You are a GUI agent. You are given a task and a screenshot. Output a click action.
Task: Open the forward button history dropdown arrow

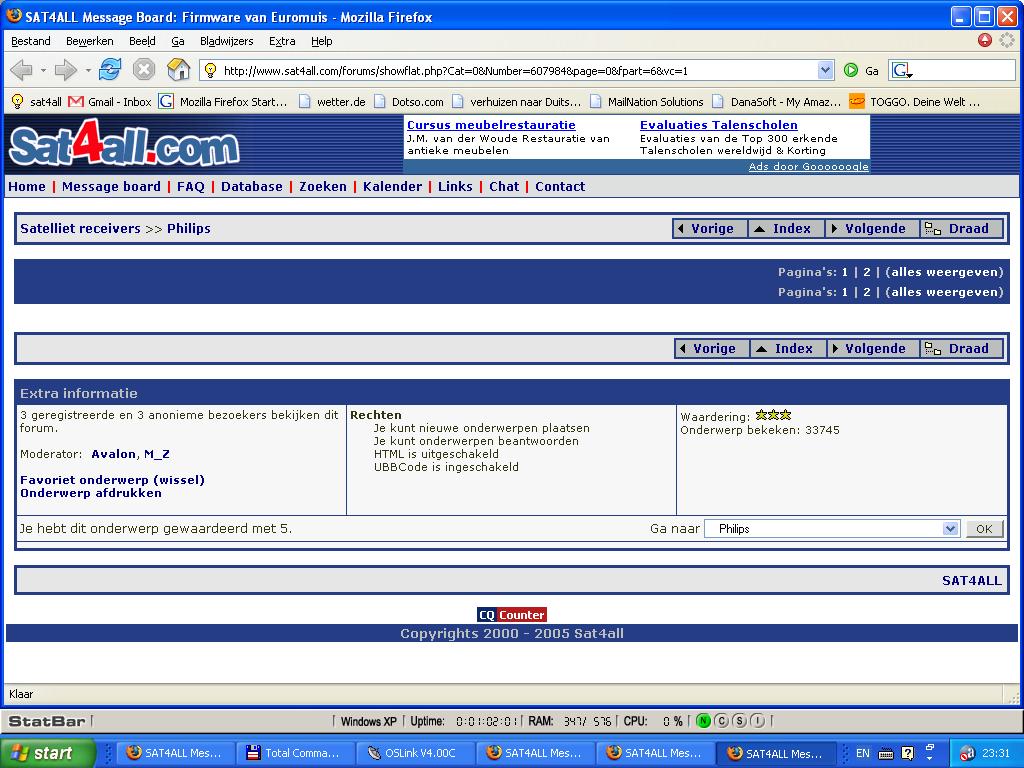click(x=88, y=70)
